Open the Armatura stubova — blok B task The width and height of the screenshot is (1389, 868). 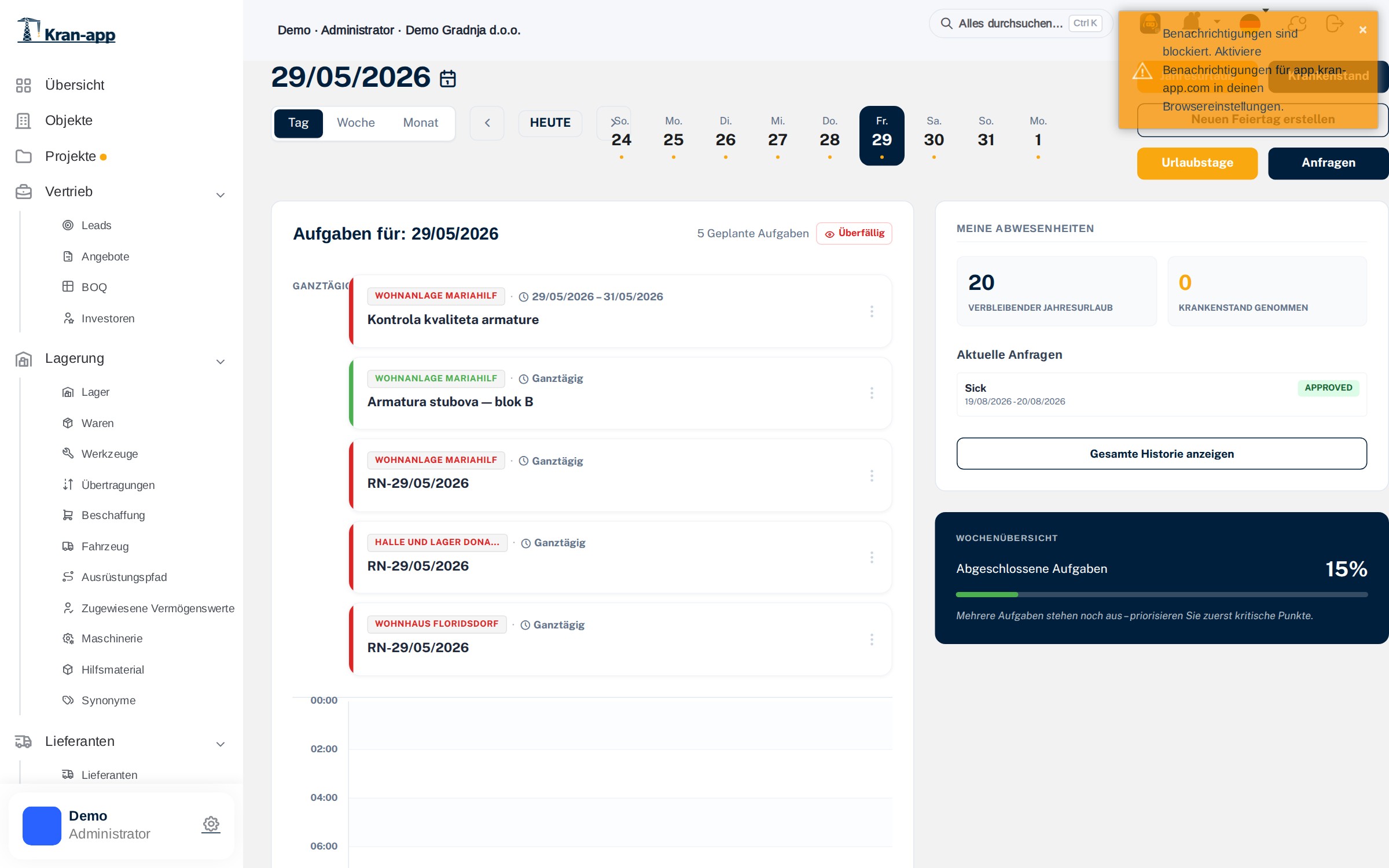(x=620, y=393)
